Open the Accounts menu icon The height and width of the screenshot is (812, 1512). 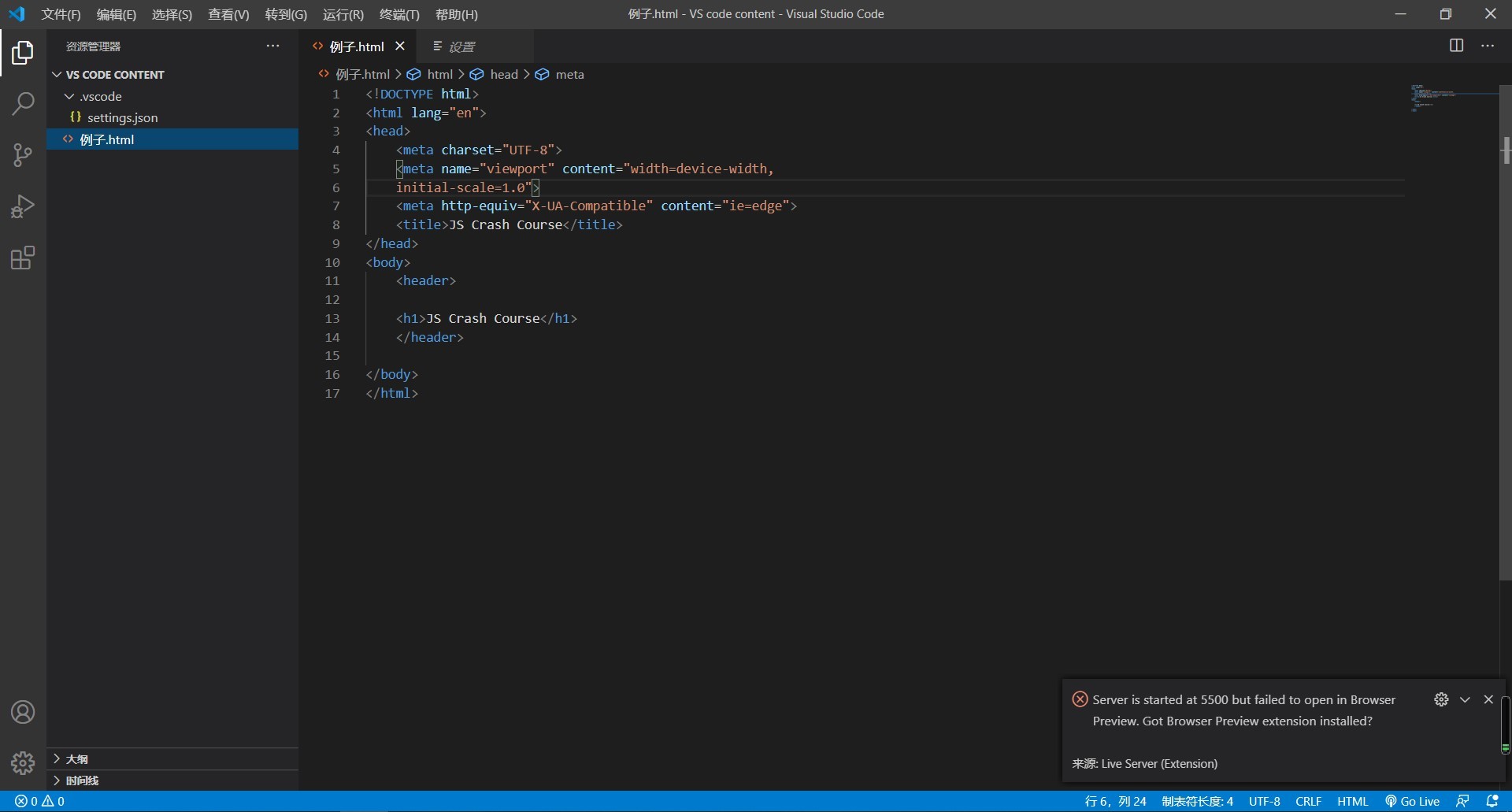tap(23, 712)
